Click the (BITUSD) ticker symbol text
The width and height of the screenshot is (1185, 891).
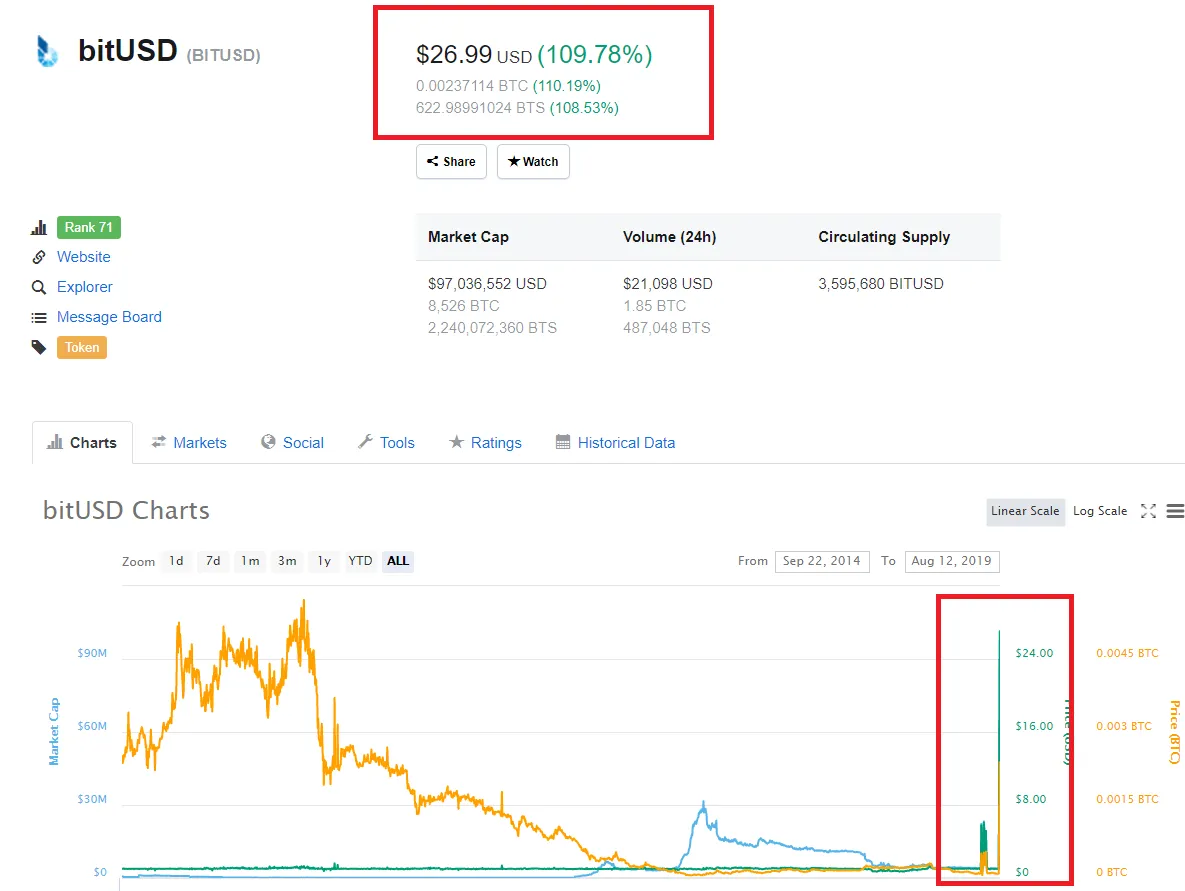(224, 56)
